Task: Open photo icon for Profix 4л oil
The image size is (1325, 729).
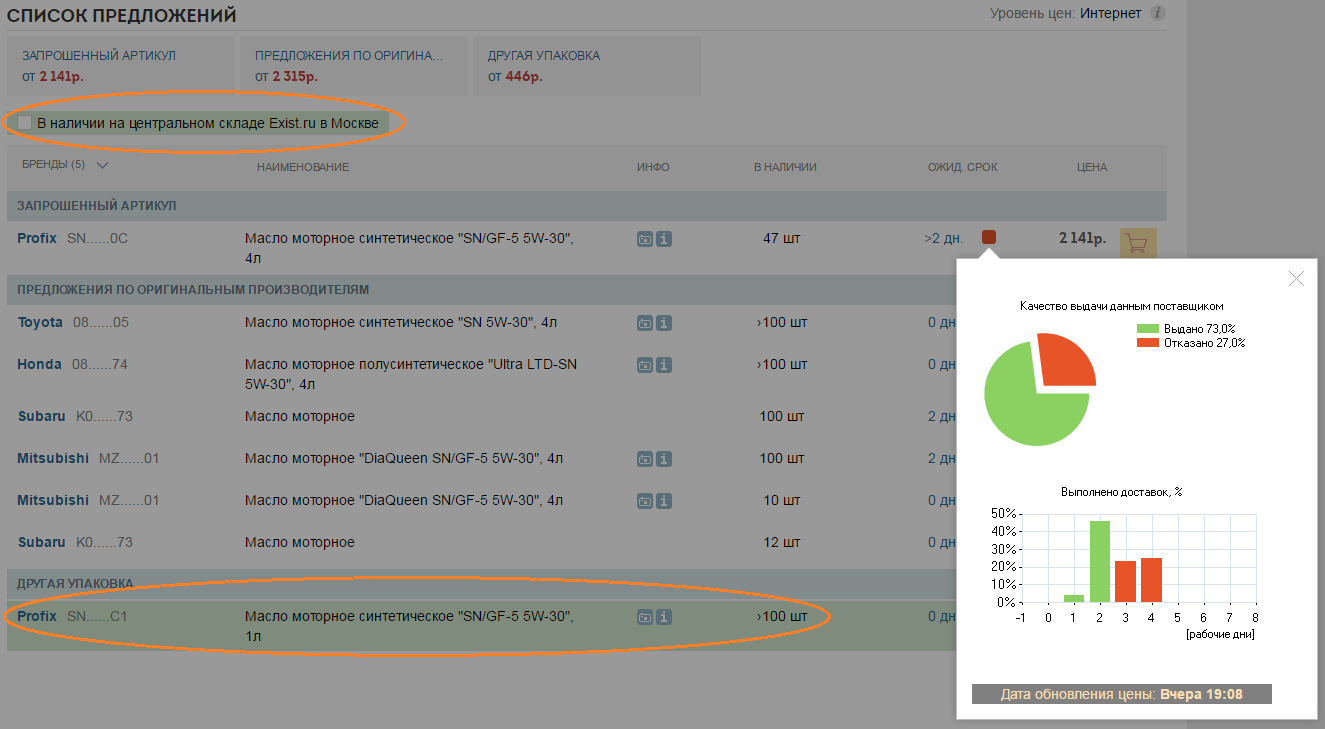Action: pyautogui.click(x=645, y=239)
